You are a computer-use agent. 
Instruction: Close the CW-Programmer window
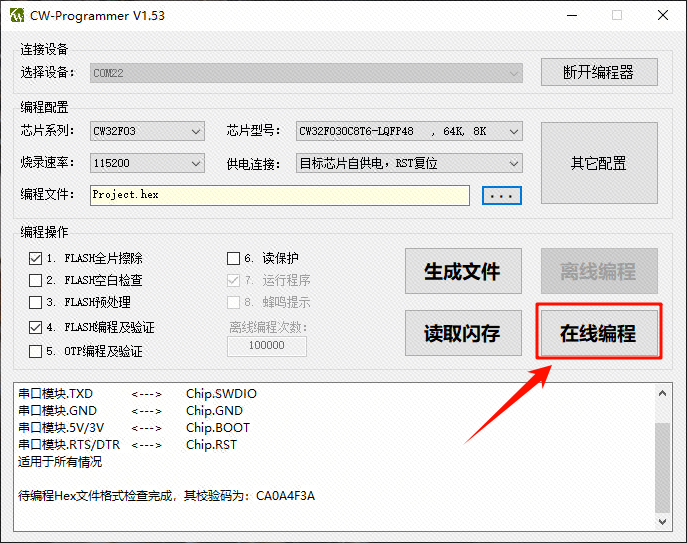(x=663, y=15)
